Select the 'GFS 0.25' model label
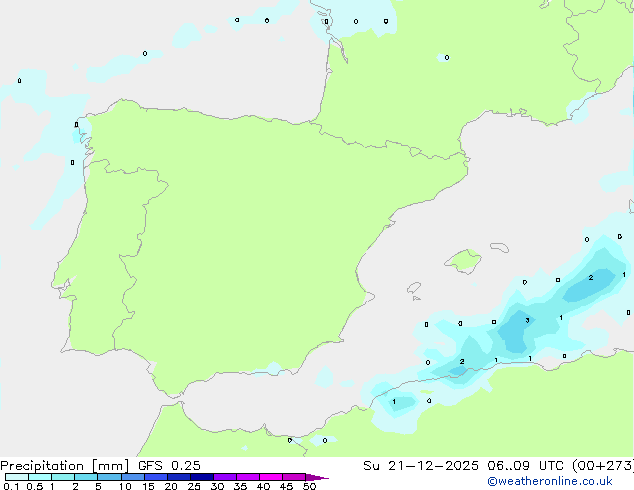This screenshot has width=634, height=490. (x=169, y=466)
